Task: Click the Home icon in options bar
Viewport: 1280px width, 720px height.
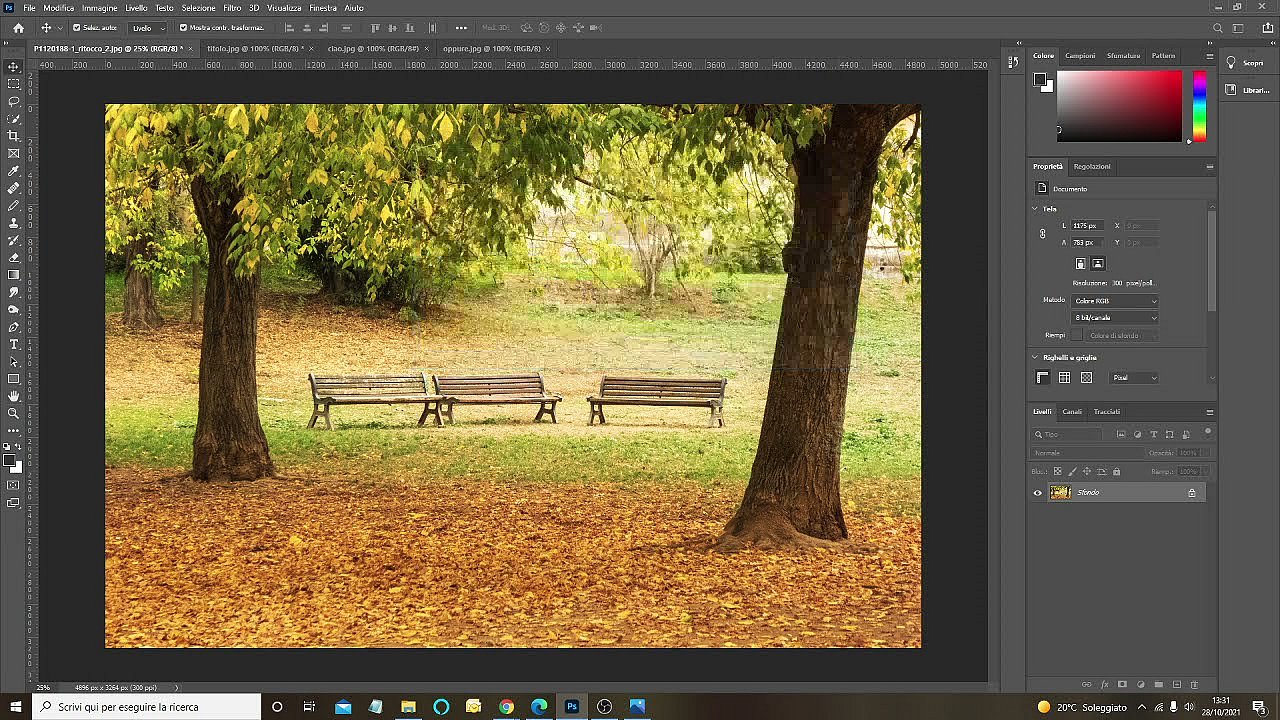Action: click(x=18, y=28)
